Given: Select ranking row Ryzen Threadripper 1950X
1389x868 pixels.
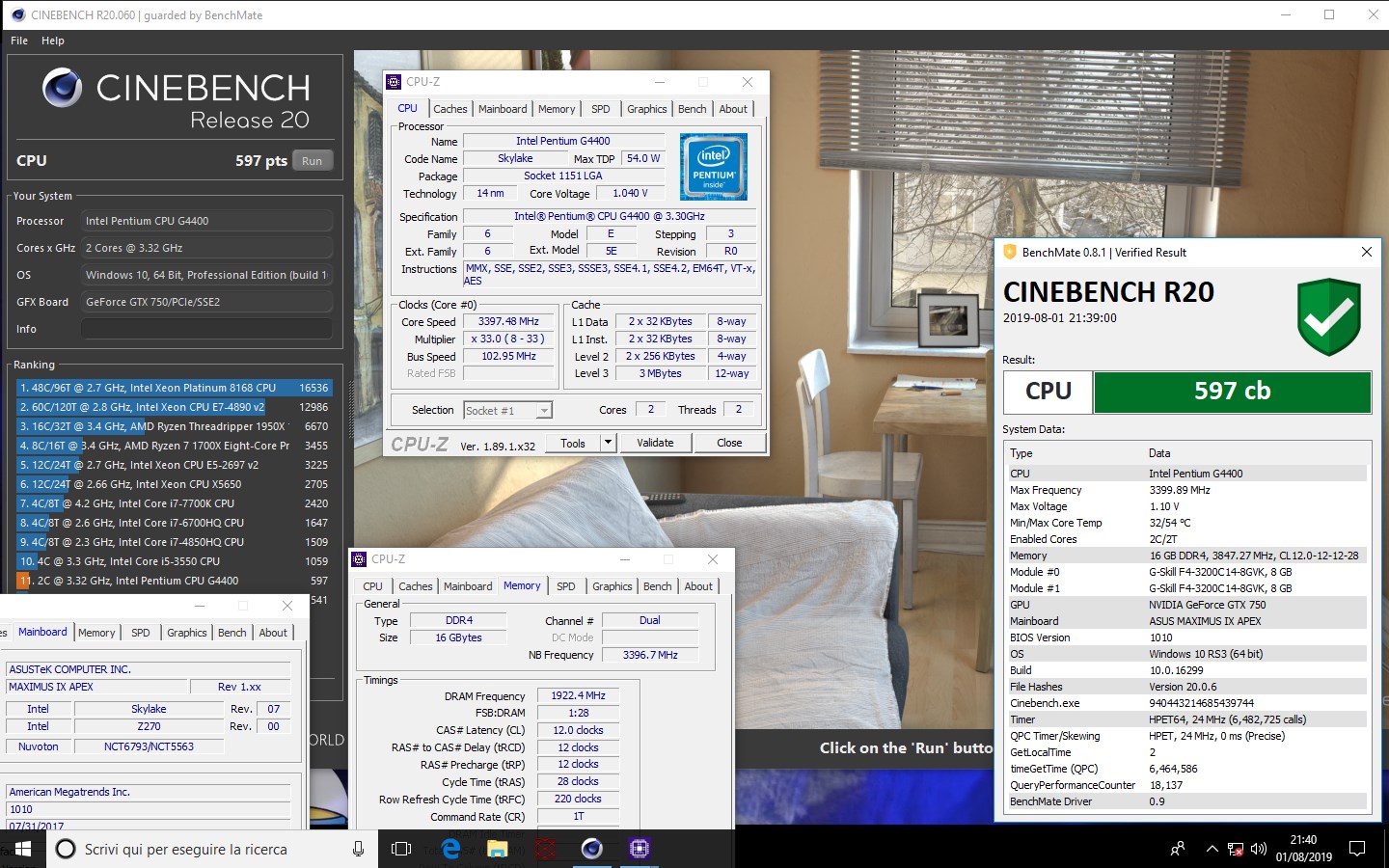Looking at the screenshot, I should pyautogui.click(x=174, y=426).
